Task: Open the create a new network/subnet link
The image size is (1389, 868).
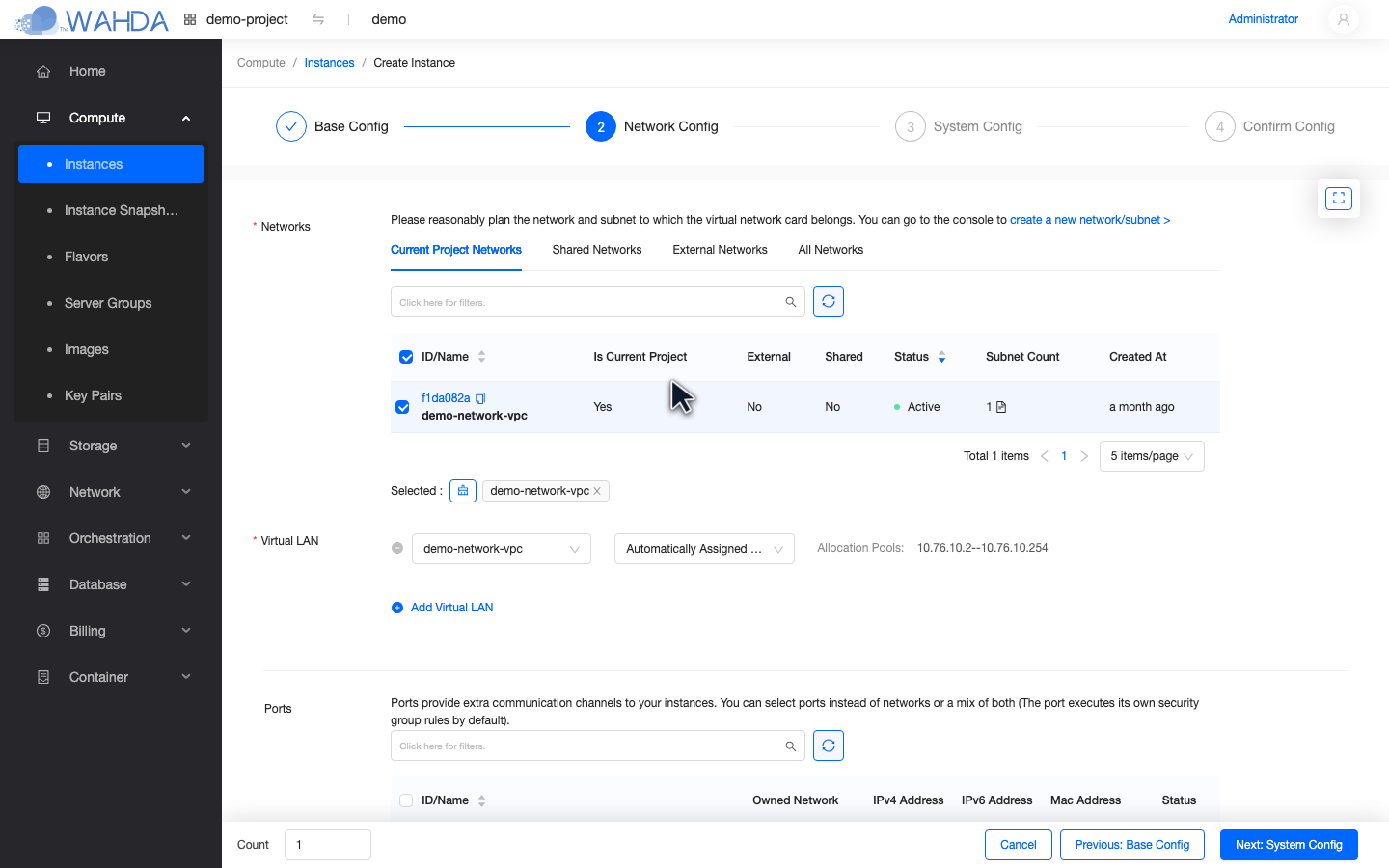Action: pos(1090,220)
